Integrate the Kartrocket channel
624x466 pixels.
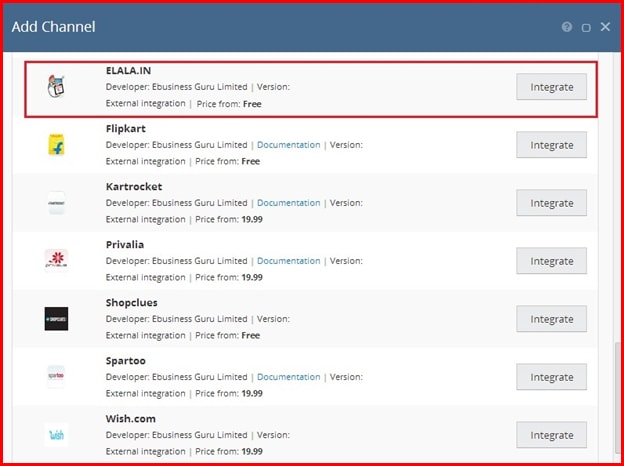tap(552, 203)
